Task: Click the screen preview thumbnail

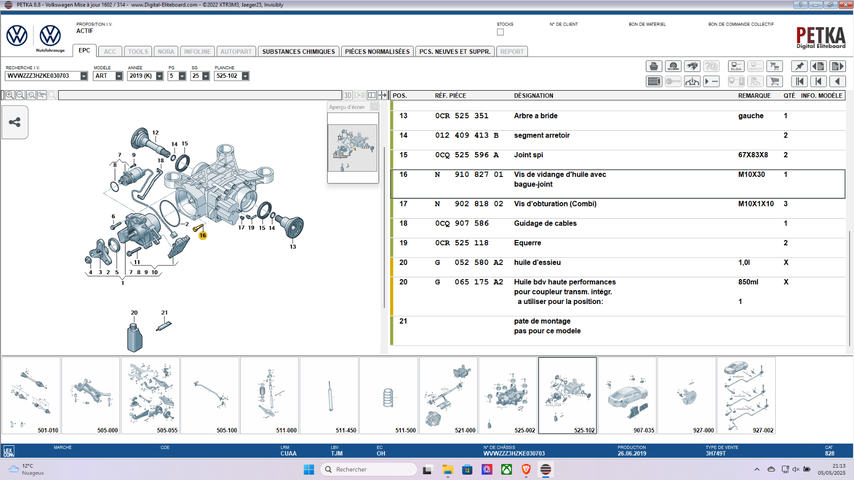Action: (352, 148)
